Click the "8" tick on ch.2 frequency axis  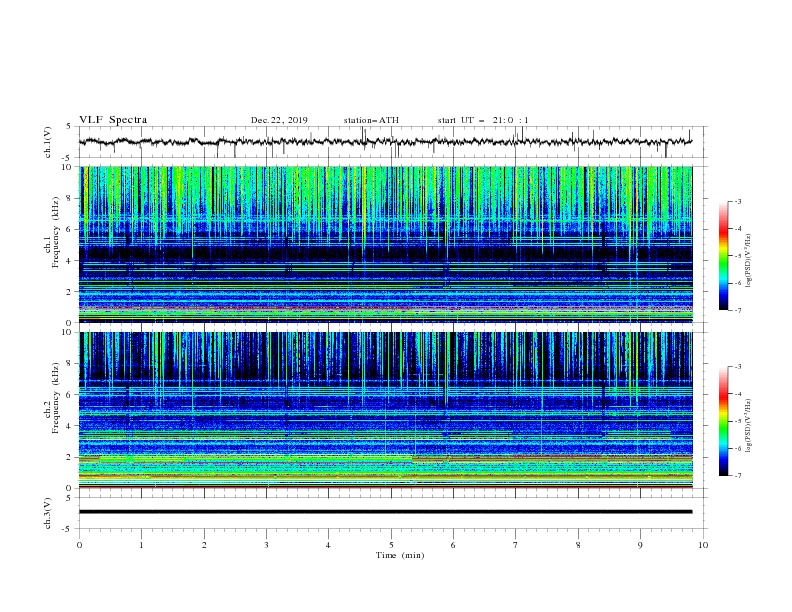point(71,364)
